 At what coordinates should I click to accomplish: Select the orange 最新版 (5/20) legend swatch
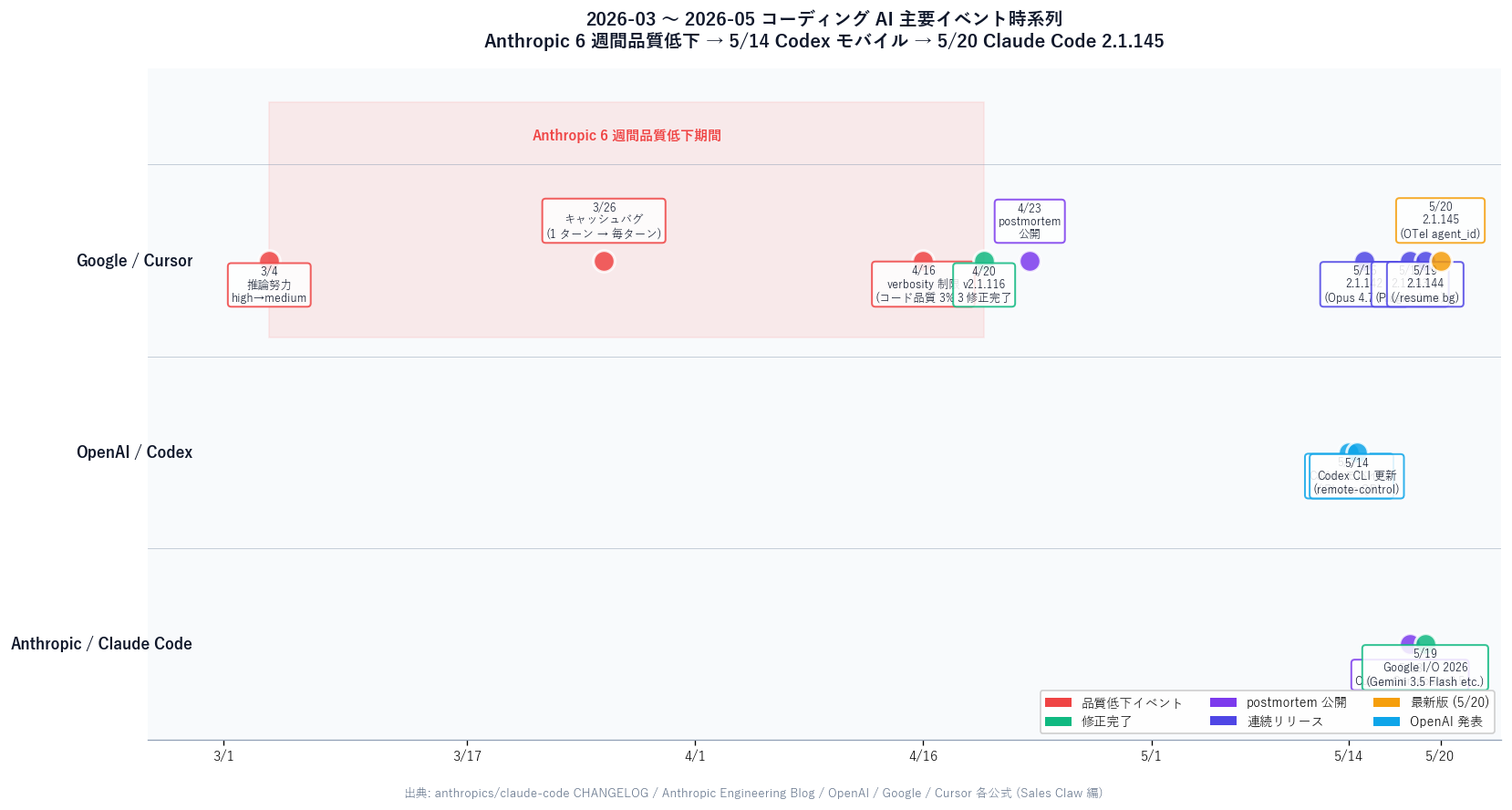coord(1386,703)
